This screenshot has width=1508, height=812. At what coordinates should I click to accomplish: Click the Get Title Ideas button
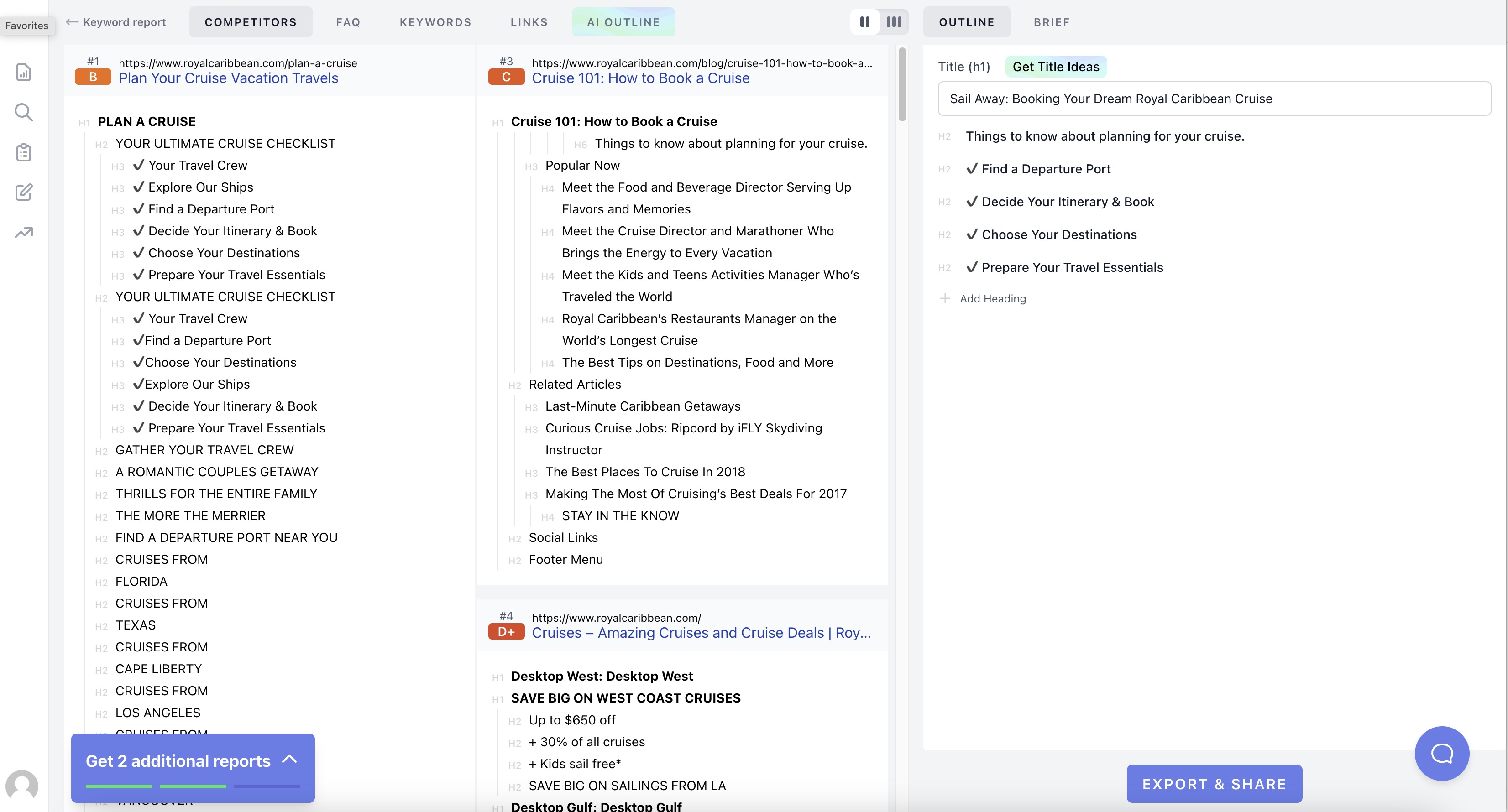click(1056, 67)
